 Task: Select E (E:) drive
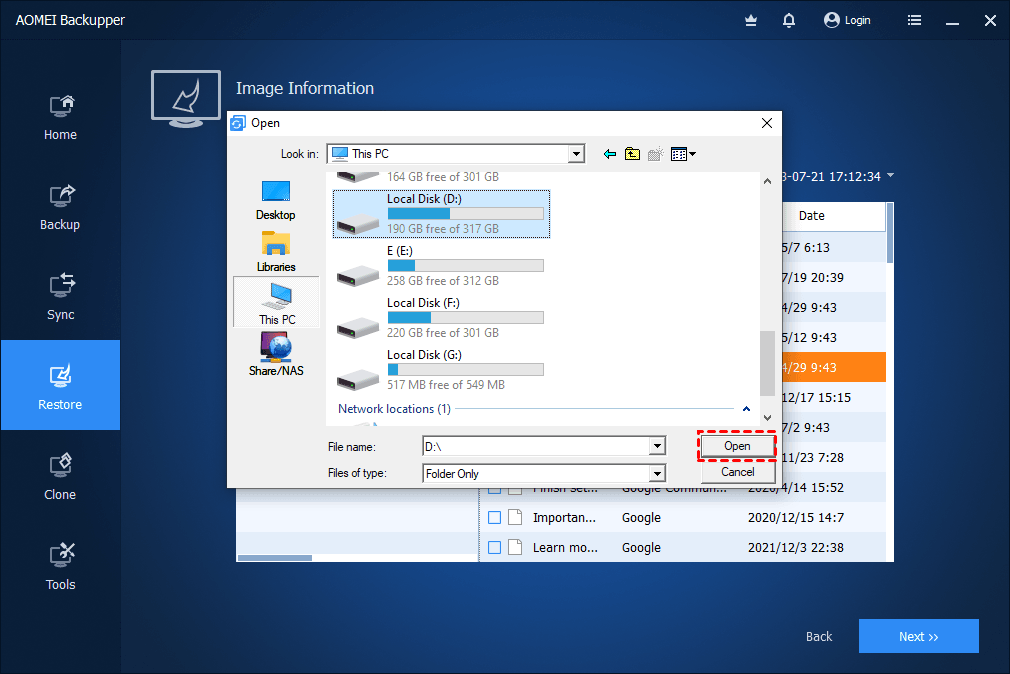(441, 265)
